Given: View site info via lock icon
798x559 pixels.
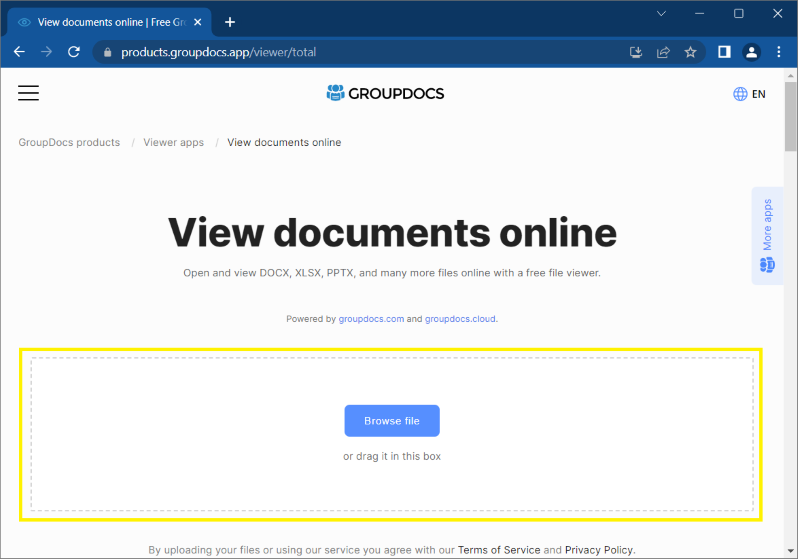Looking at the screenshot, I should click(x=107, y=52).
